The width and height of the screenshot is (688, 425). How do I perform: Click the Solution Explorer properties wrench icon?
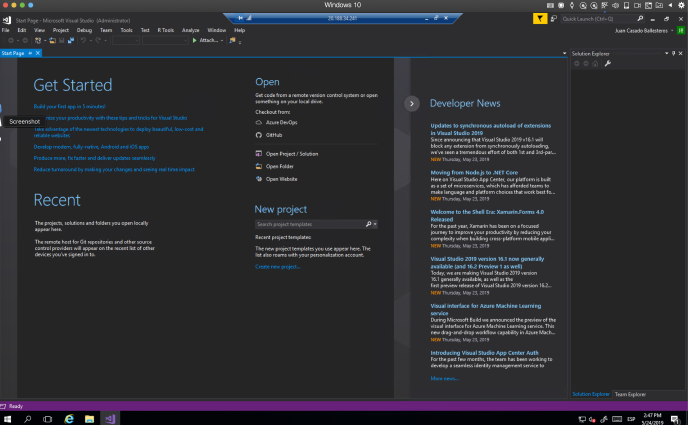[x=608, y=64]
